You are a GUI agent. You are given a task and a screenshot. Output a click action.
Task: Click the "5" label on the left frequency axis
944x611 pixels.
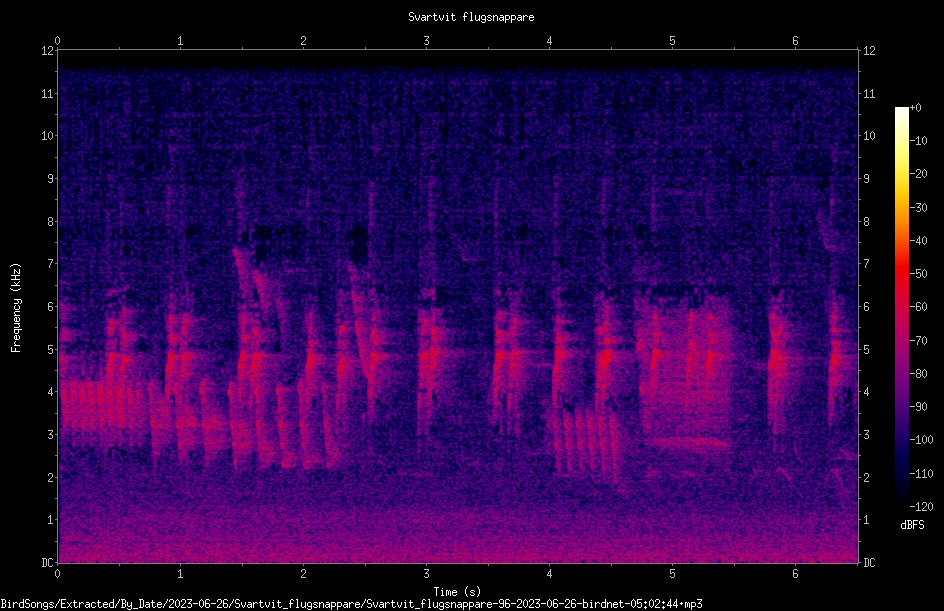pyautogui.click(x=51, y=349)
